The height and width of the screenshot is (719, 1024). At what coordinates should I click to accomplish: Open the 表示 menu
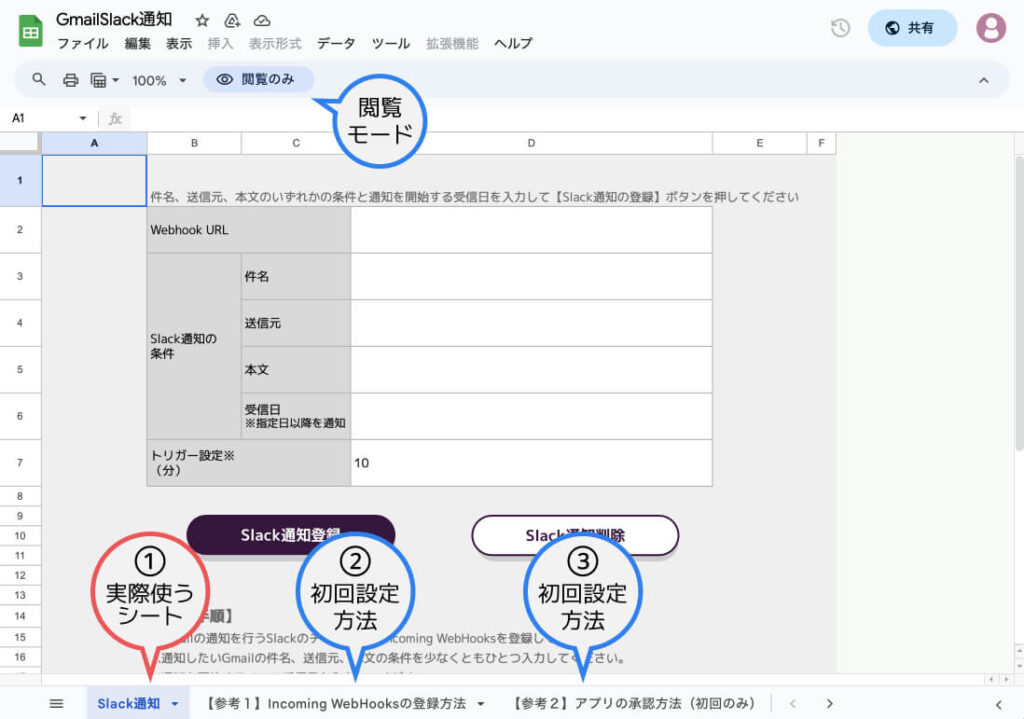click(x=179, y=44)
